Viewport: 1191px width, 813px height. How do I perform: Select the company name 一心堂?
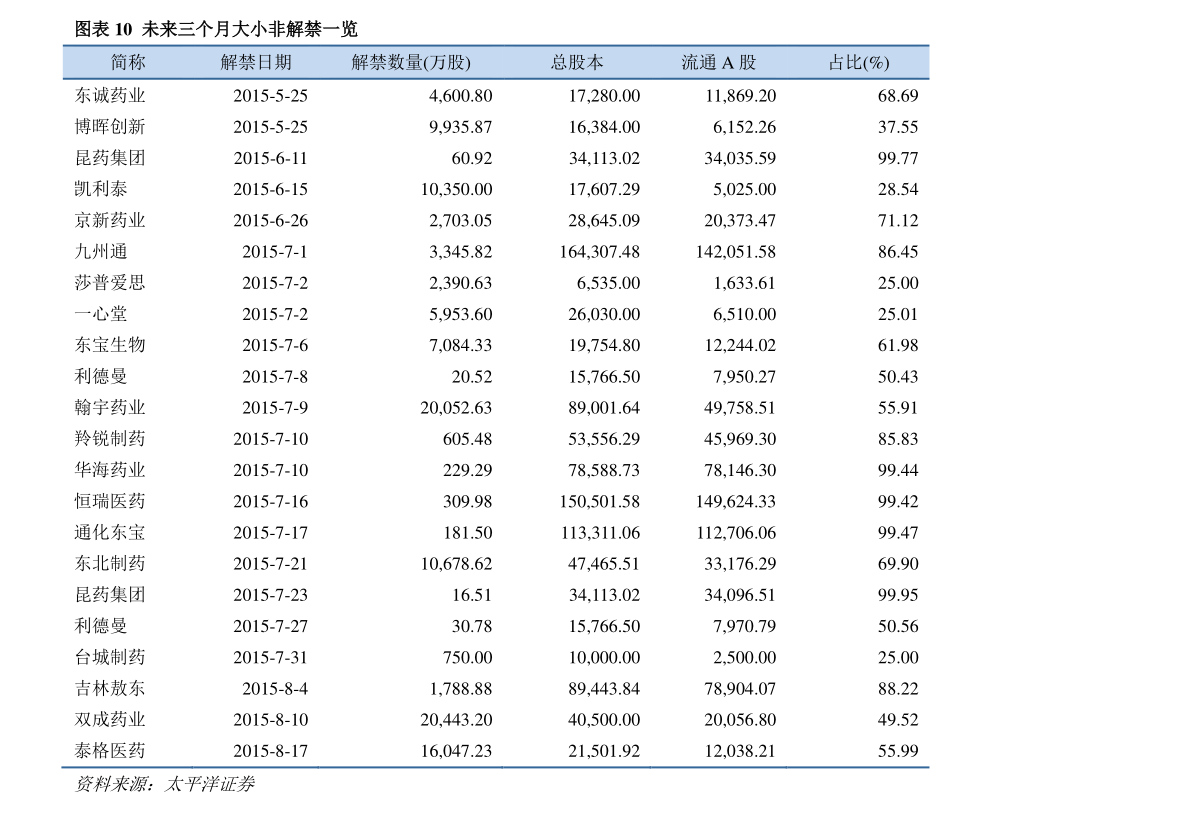101,314
